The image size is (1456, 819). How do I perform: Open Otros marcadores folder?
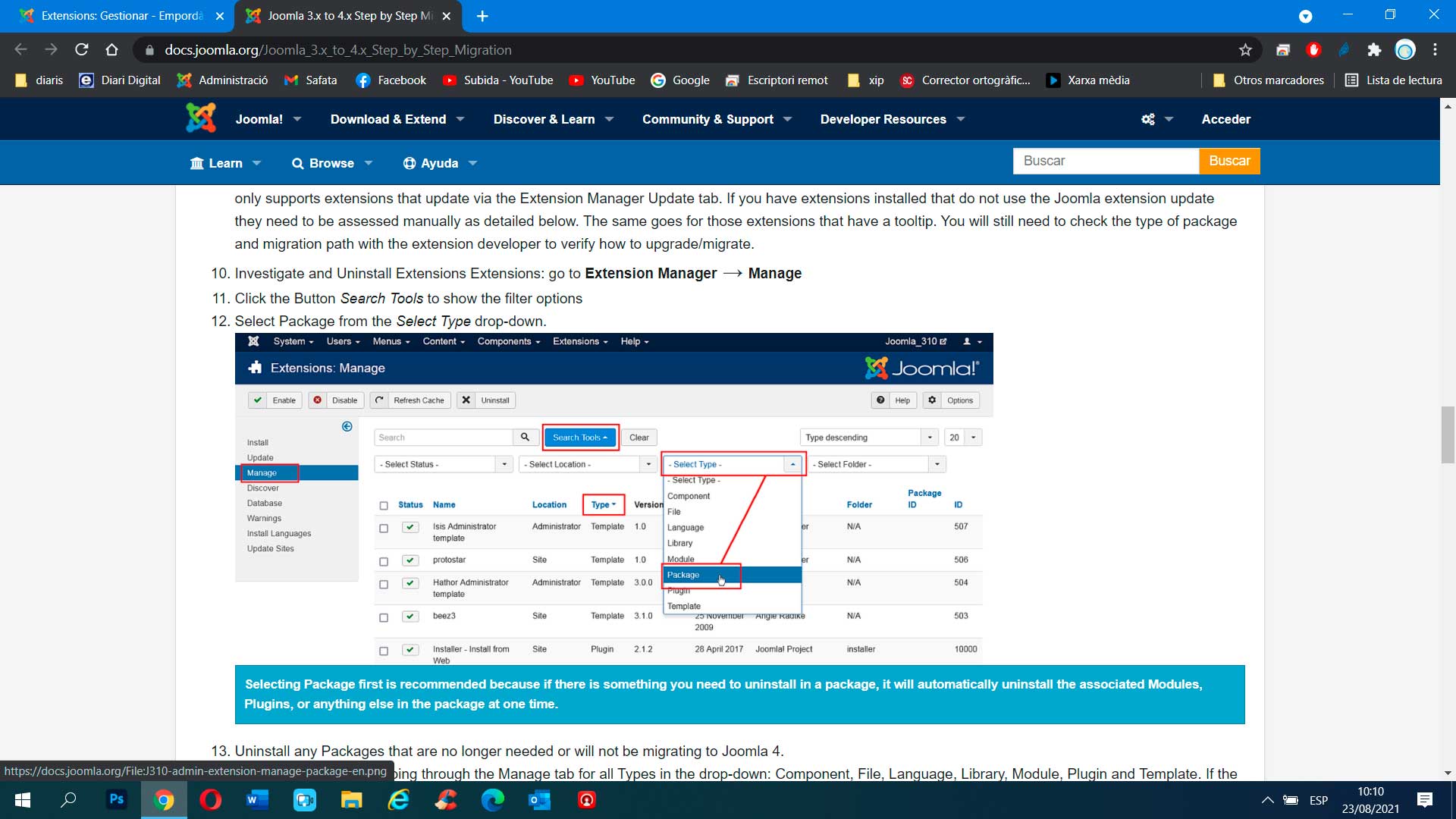(1268, 80)
